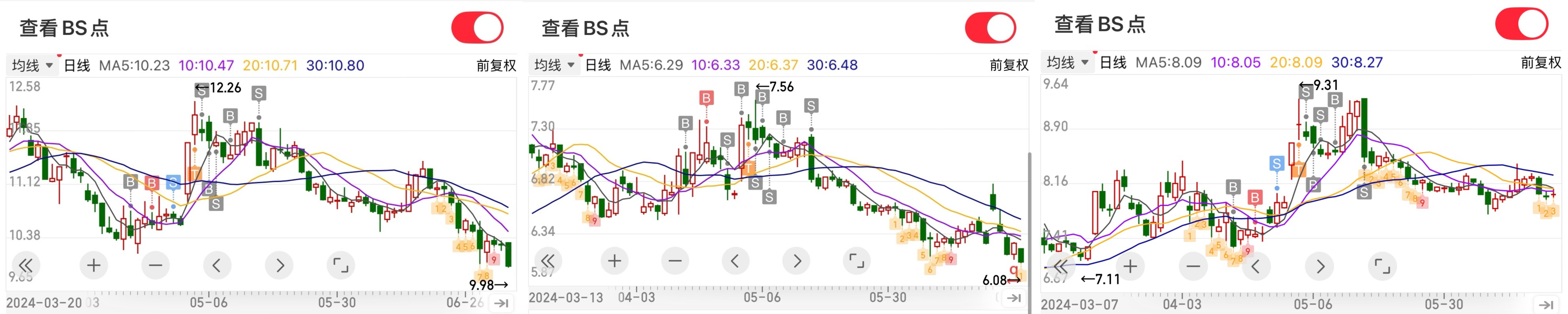1568x314 pixels.
Task: Select 日线 period on the left chart
Action: pyautogui.click(x=77, y=65)
